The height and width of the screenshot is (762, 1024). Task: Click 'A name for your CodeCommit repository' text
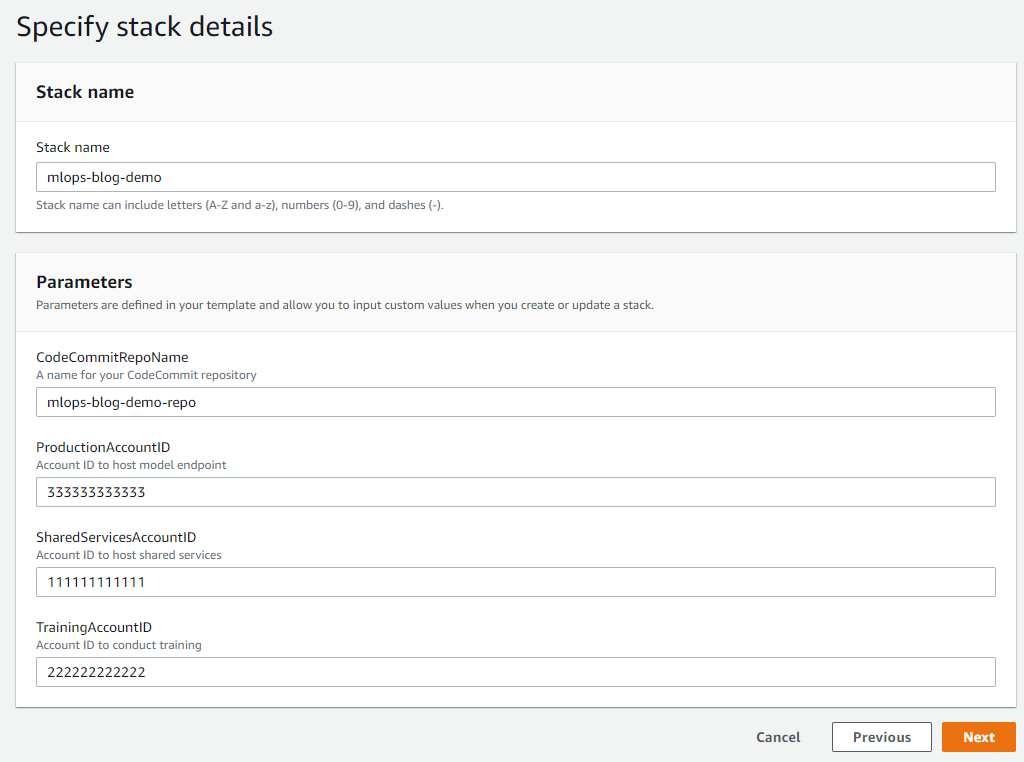146,375
